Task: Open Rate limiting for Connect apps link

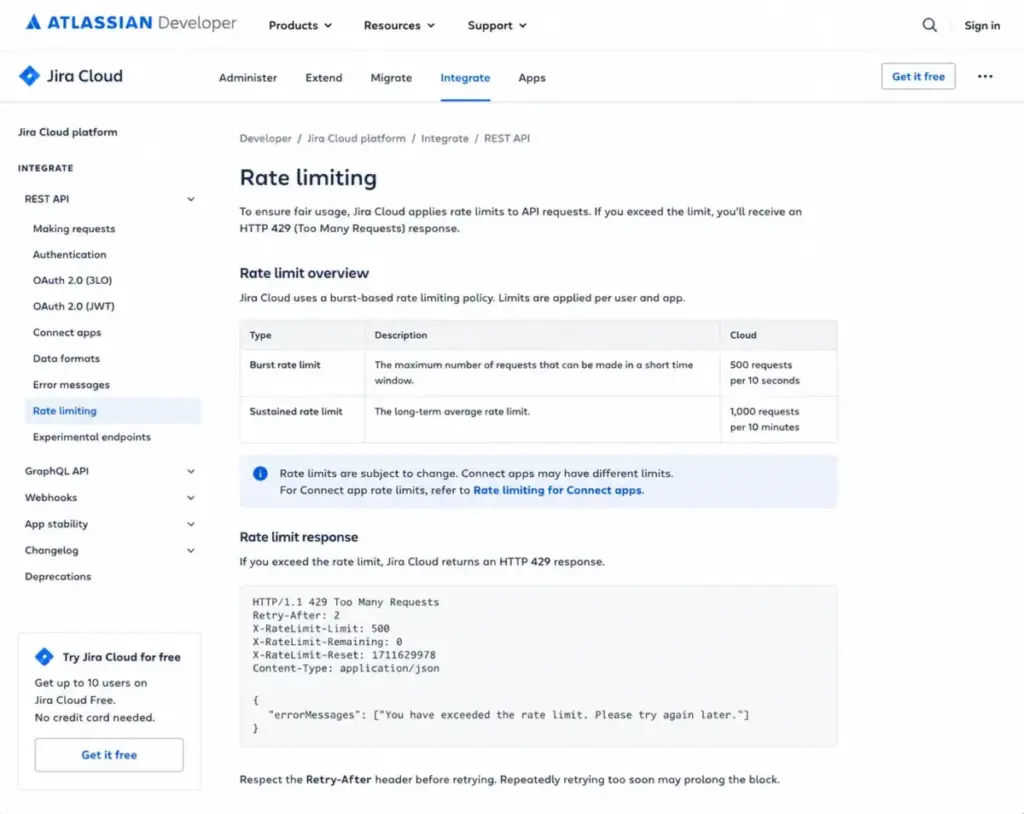Action: [558, 490]
